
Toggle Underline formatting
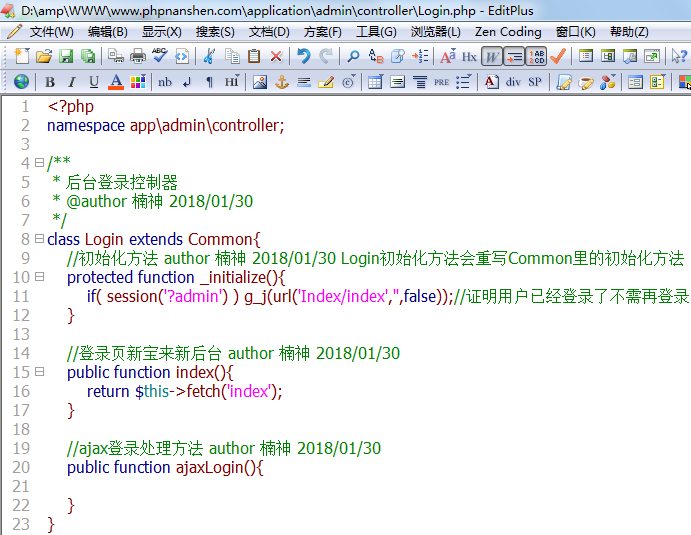[94, 82]
